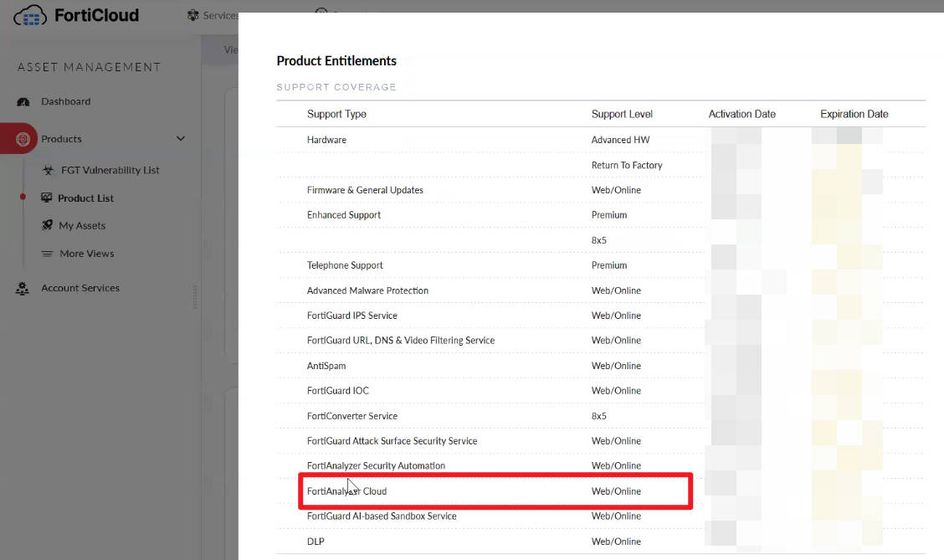Click the FortiCloud cloud logo icon
Screen dimensions: 944x560
click(x=31, y=16)
